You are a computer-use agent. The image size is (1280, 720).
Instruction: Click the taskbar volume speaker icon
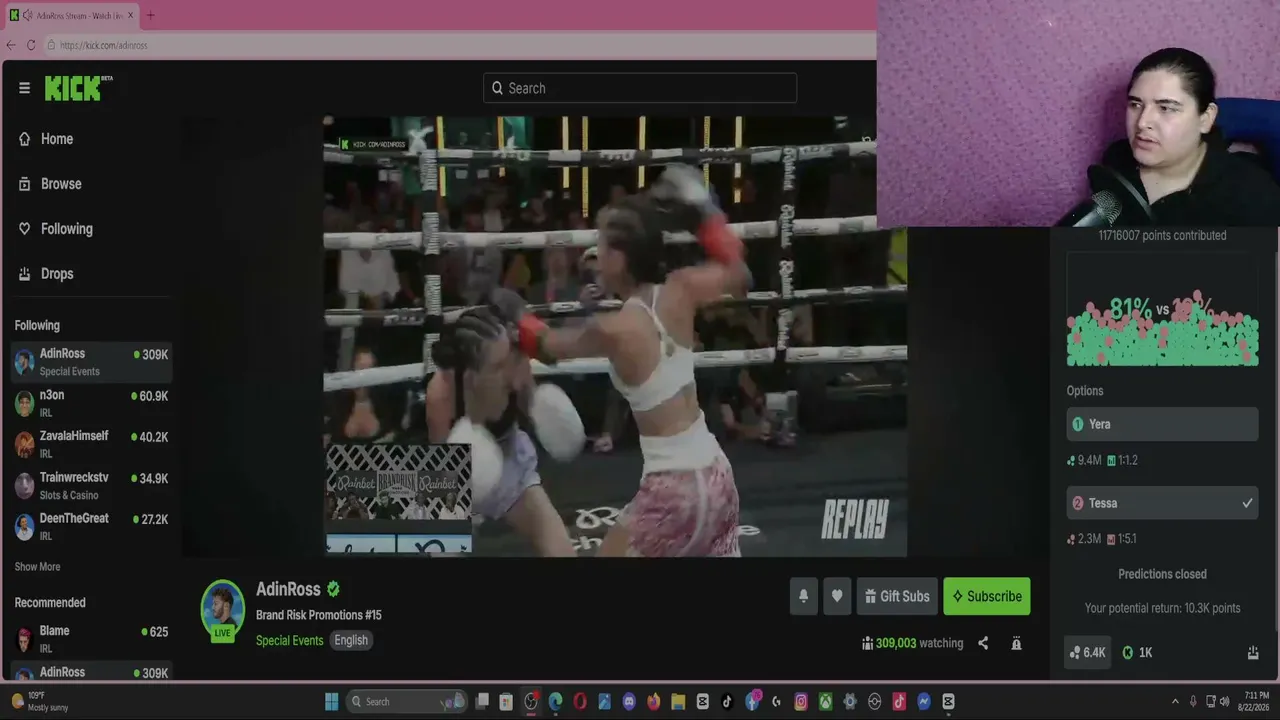point(1224,702)
